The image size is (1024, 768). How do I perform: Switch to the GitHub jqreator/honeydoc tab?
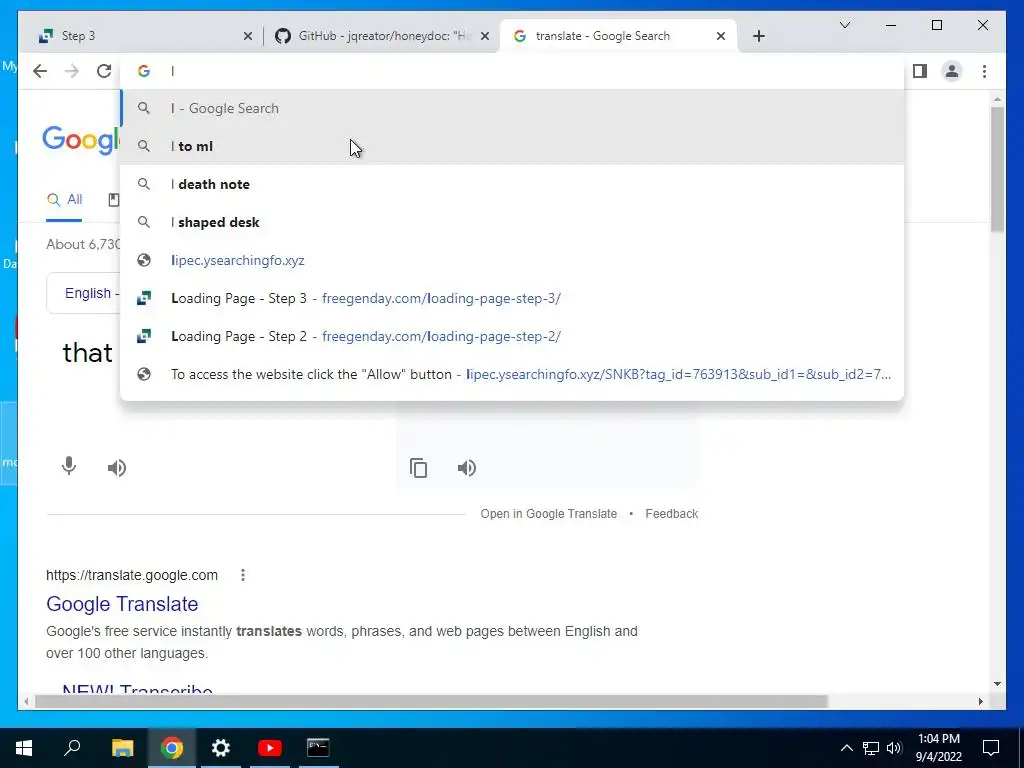[381, 36]
